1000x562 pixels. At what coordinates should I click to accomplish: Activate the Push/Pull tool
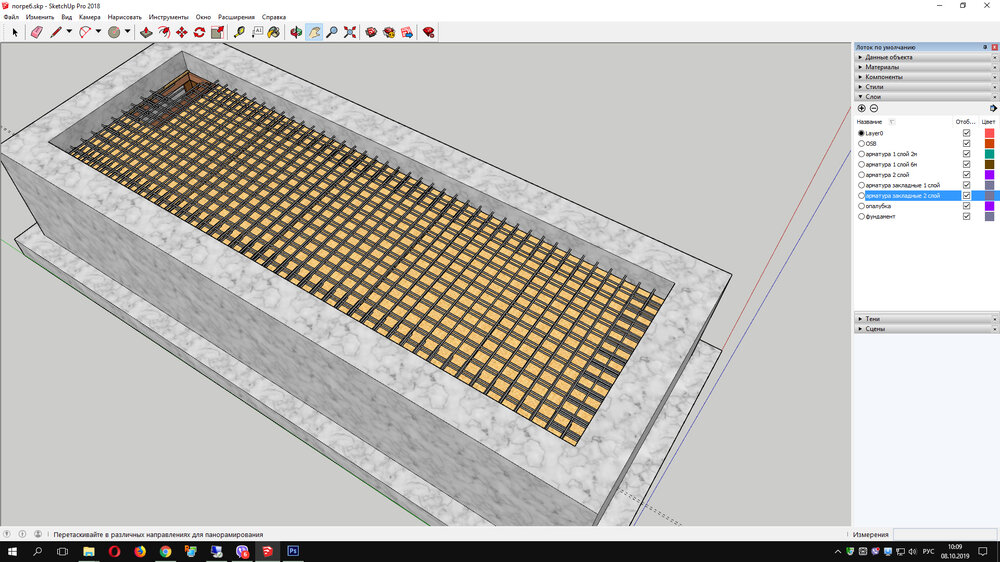[146, 32]
